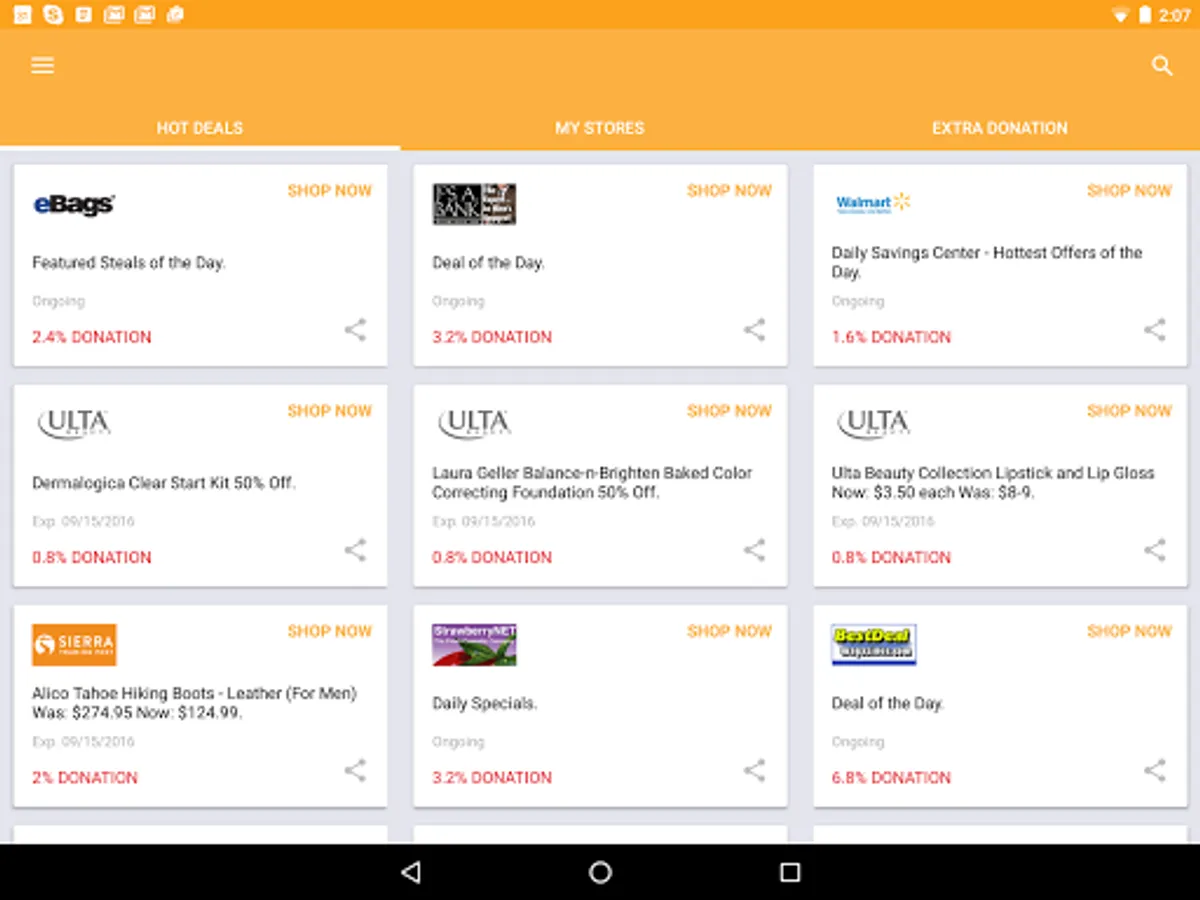Tap the '2.4% DONATION' label
This screenshot has height=900, width=1200.
tap(92, 337)
